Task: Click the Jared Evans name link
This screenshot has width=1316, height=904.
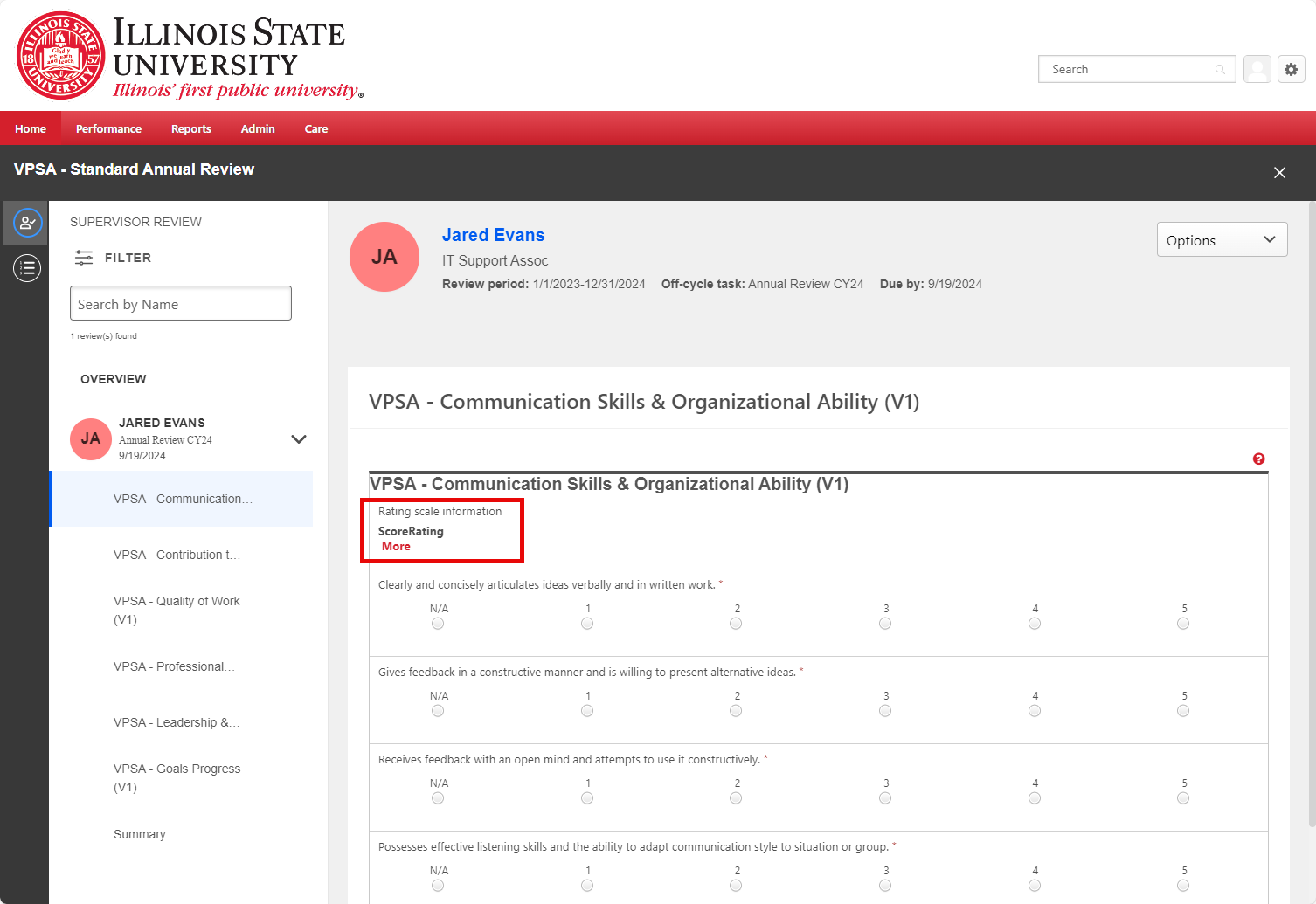Action: tap(493, 235)
